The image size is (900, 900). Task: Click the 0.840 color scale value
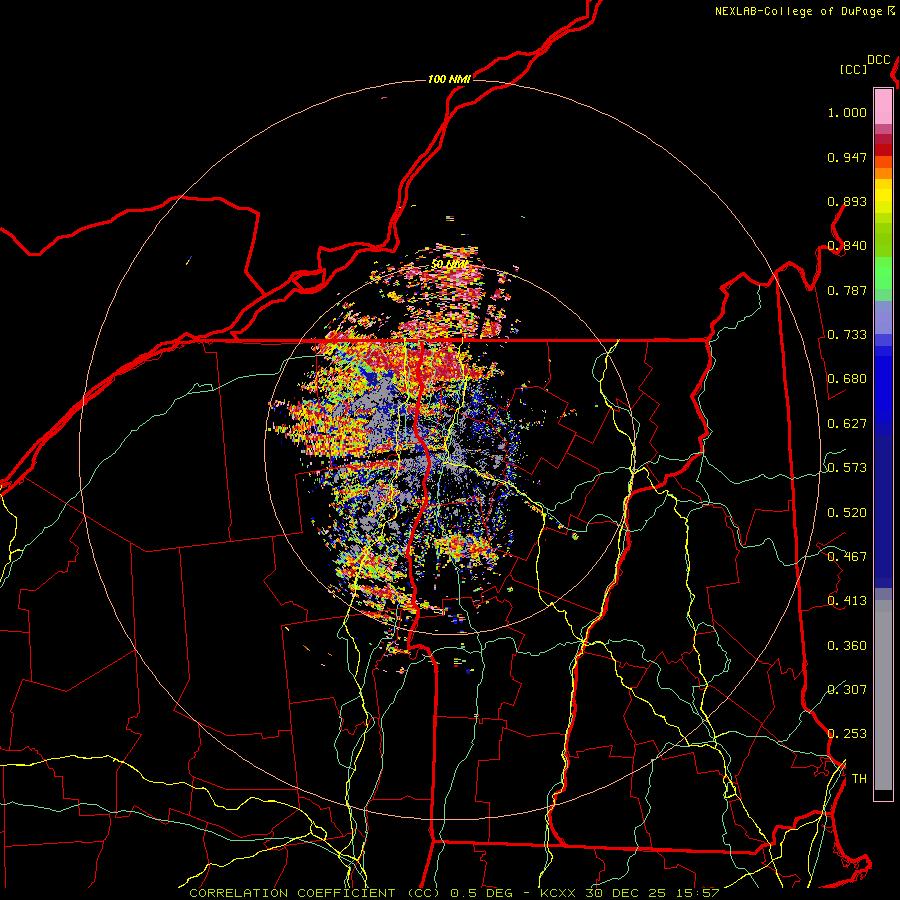[x=847, y=246]
